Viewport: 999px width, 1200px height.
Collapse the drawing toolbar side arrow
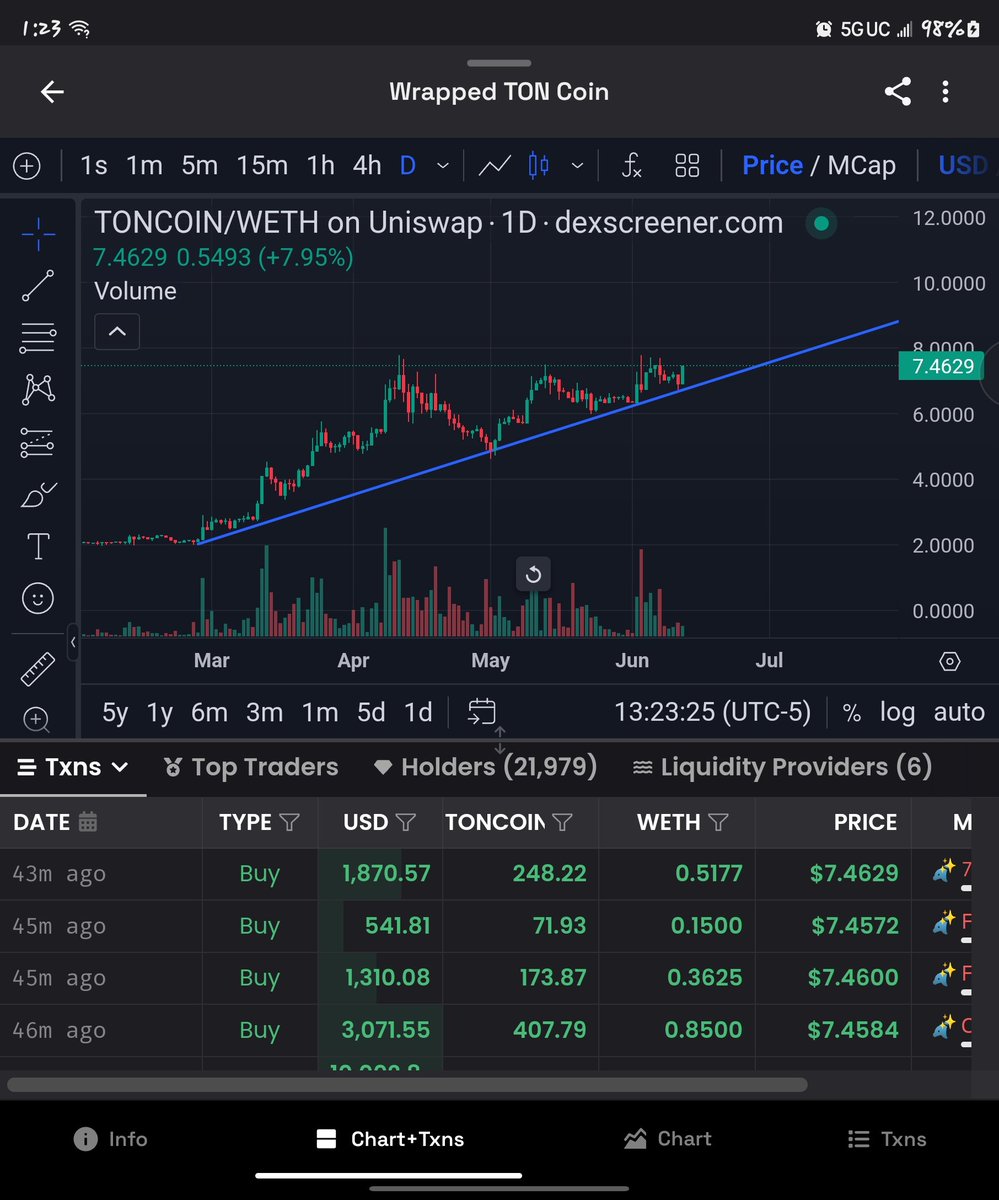click(x=73, y=642)
